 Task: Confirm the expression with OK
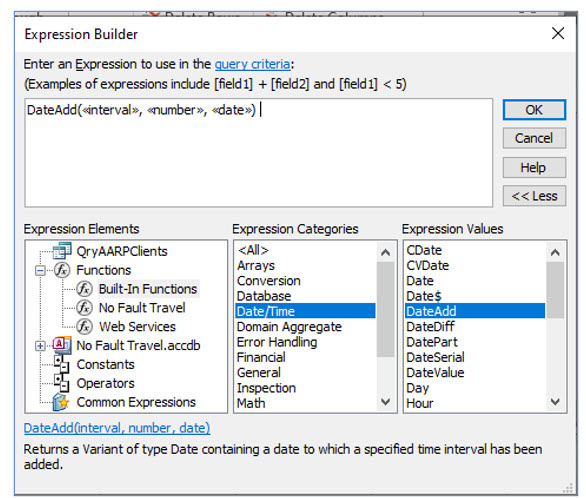[x=534, y=110]
